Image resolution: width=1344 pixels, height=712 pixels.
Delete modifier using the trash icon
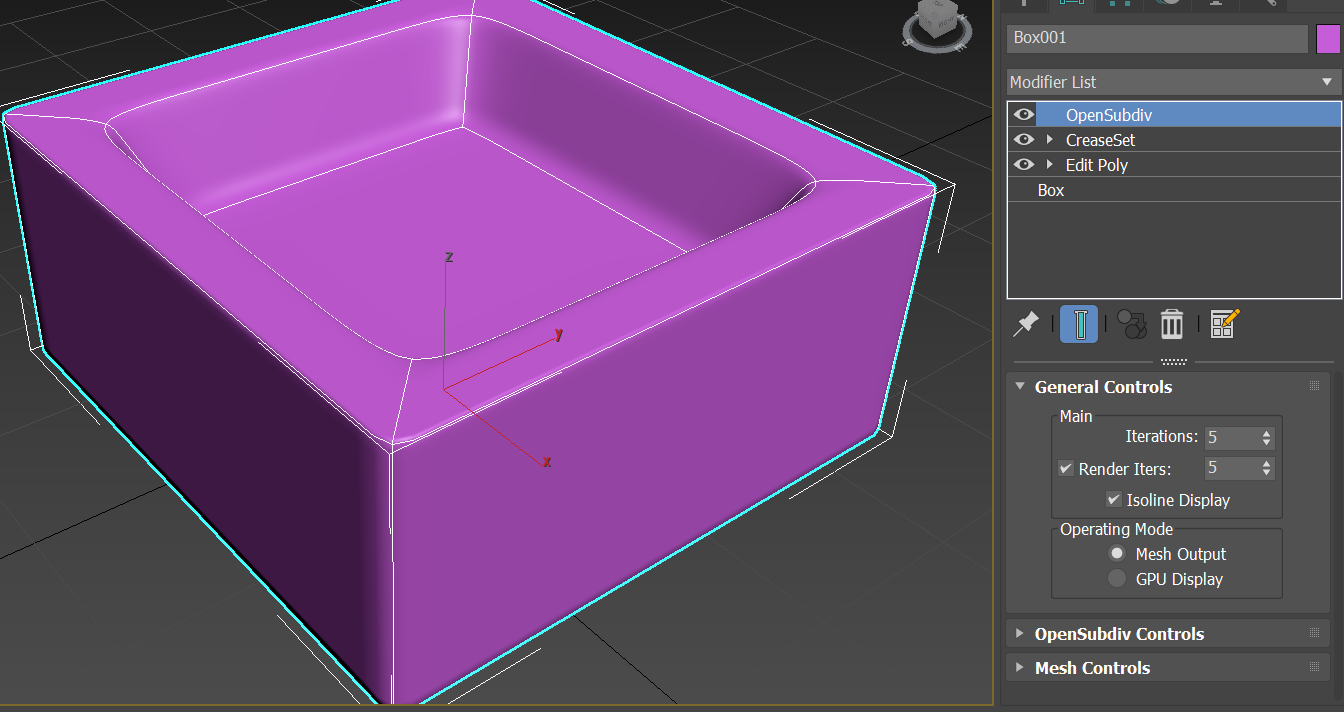pyautogui.click(x=1171, y=323)
